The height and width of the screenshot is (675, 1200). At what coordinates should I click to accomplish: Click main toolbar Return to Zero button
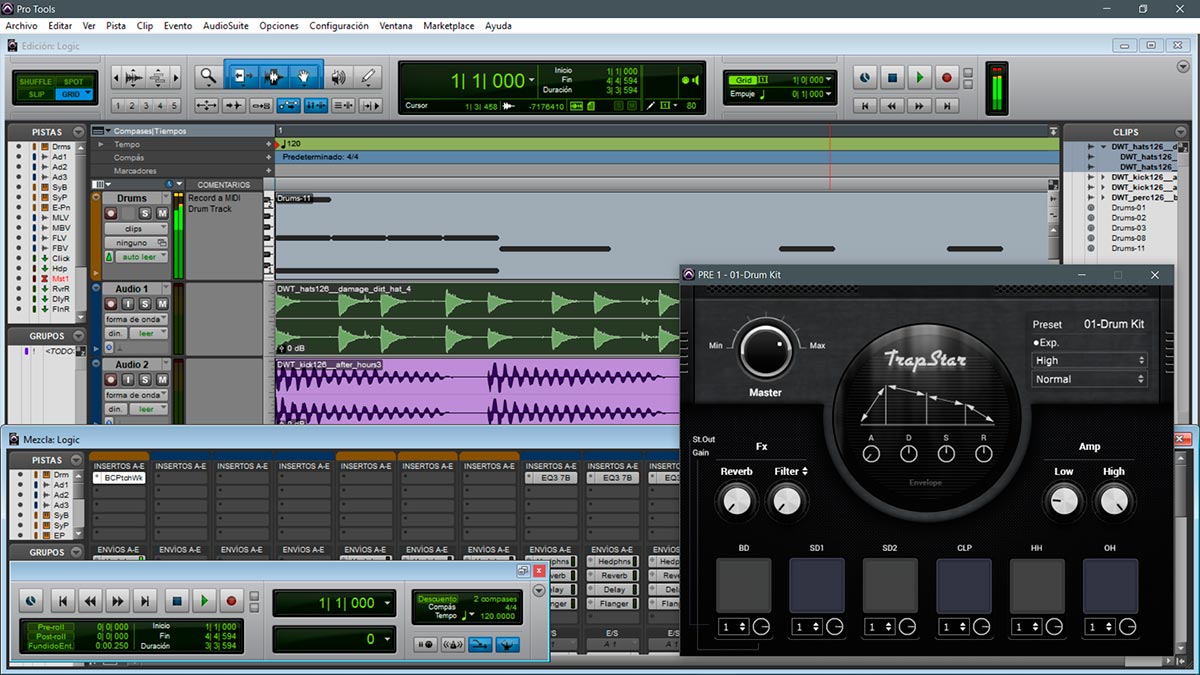tap(865, 105)
